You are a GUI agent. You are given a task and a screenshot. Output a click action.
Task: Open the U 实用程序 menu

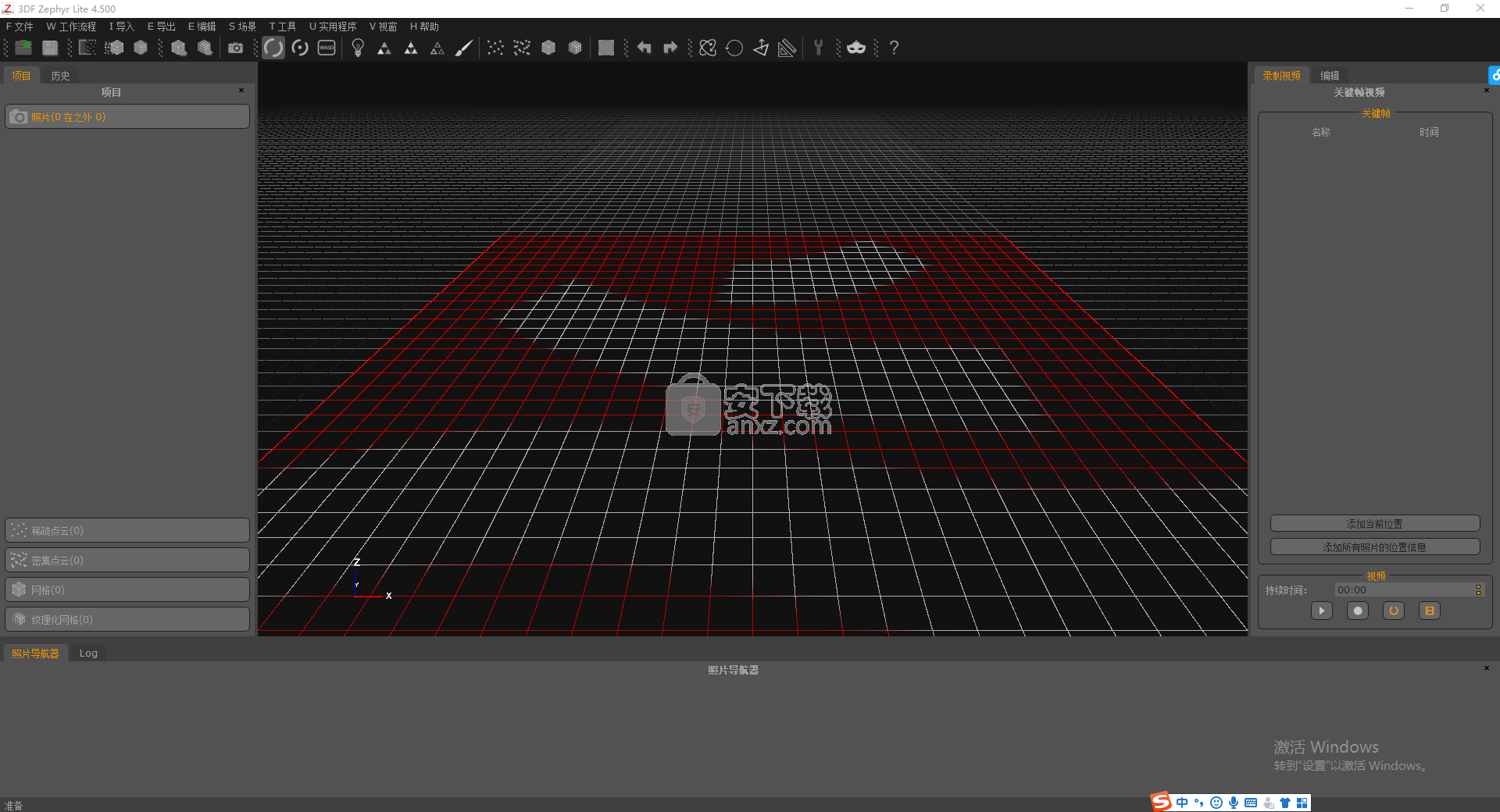333,27
